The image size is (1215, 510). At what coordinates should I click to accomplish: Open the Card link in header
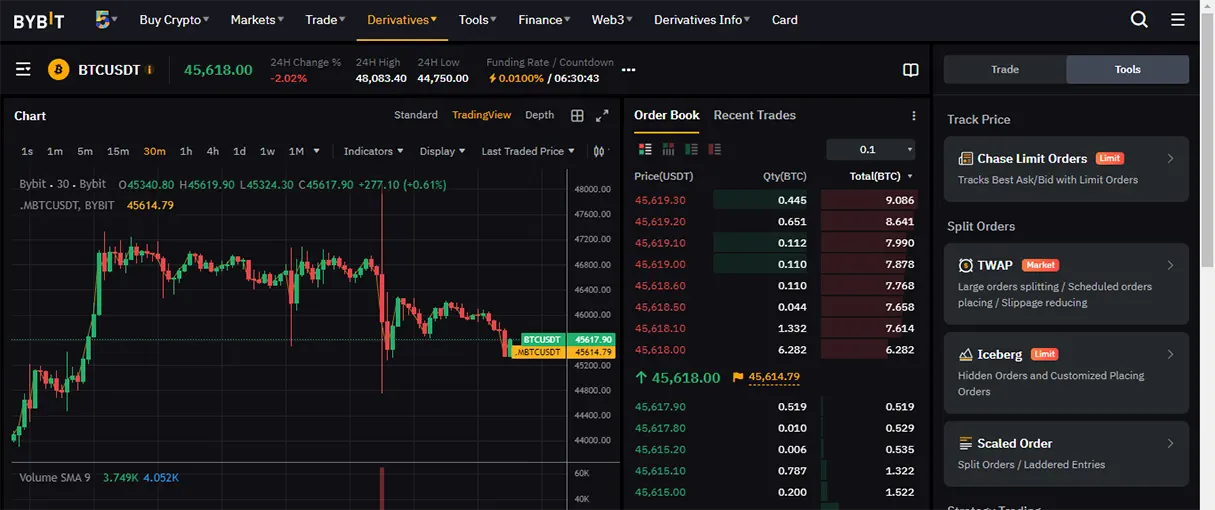click(x=785, y=19)
